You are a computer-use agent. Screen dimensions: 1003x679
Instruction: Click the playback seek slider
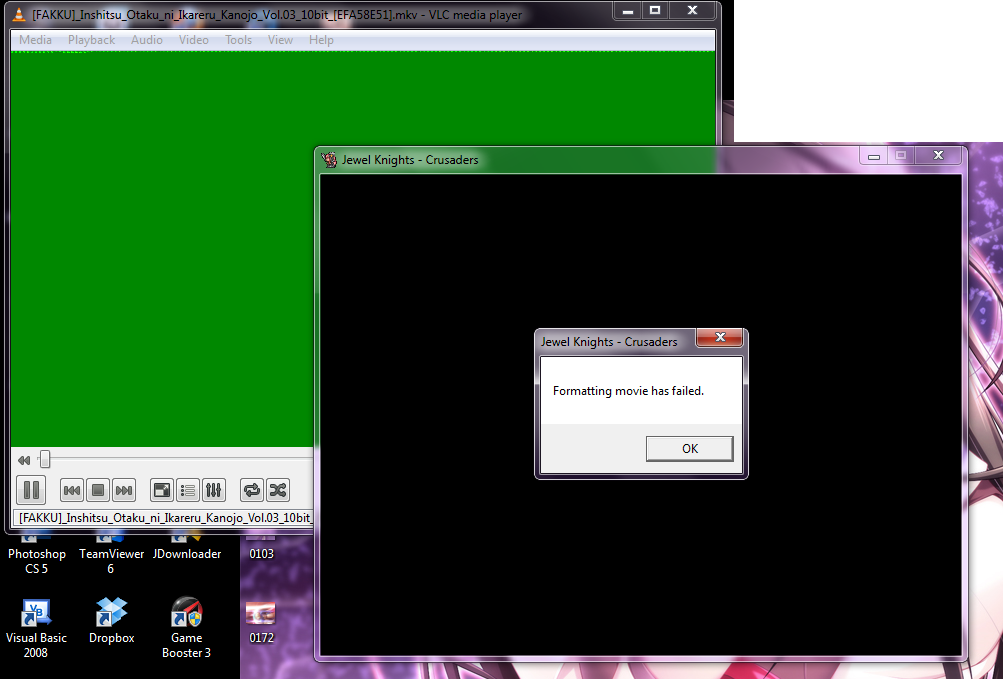45,458
